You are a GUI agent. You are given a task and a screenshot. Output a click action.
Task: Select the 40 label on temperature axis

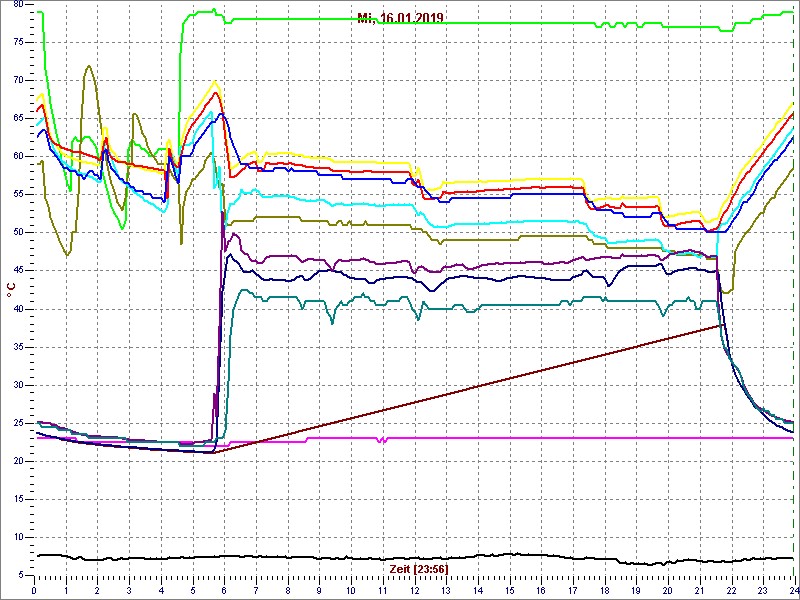[x=18, y=309]
